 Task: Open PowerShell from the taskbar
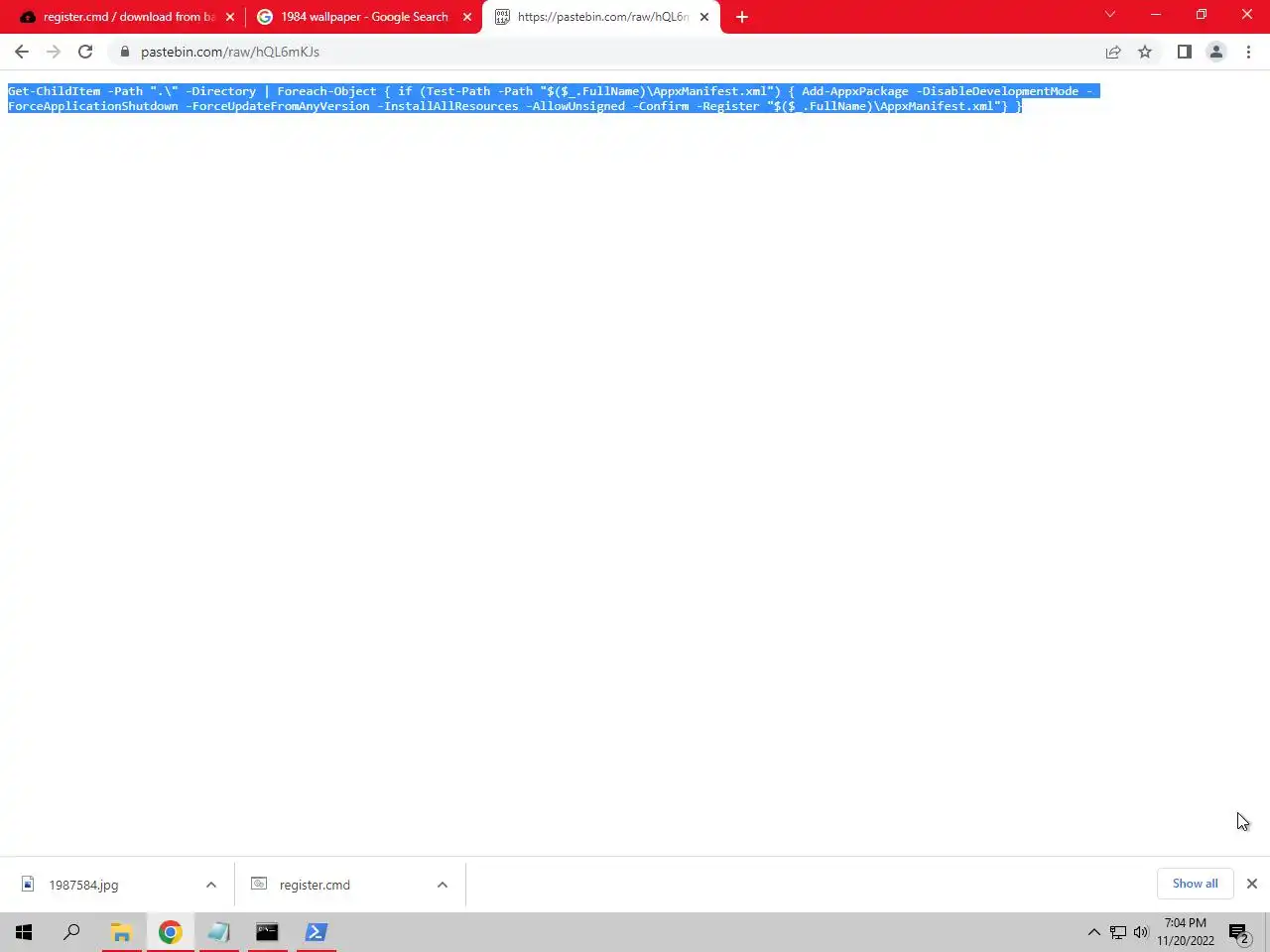316,932
